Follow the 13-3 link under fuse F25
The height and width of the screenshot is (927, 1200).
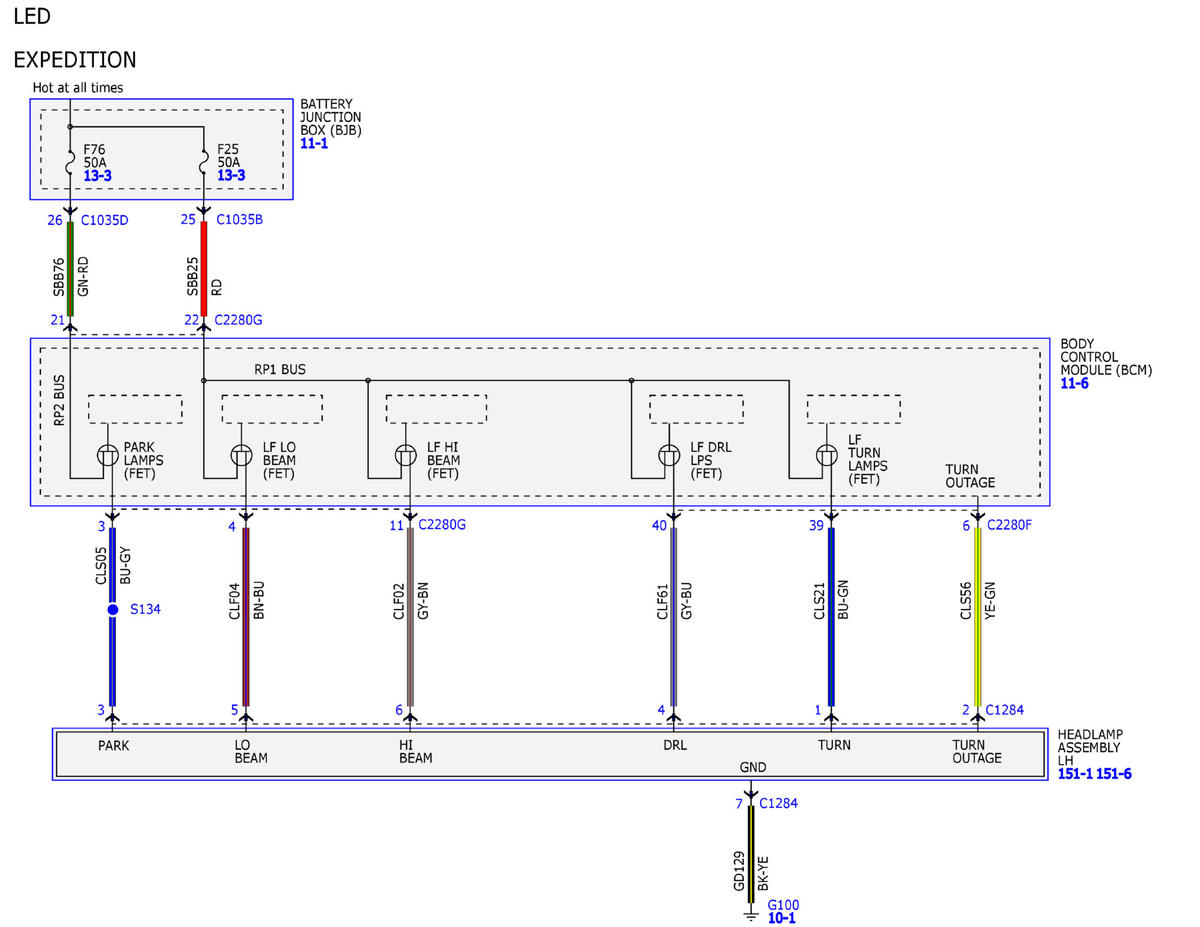point(231,175)
